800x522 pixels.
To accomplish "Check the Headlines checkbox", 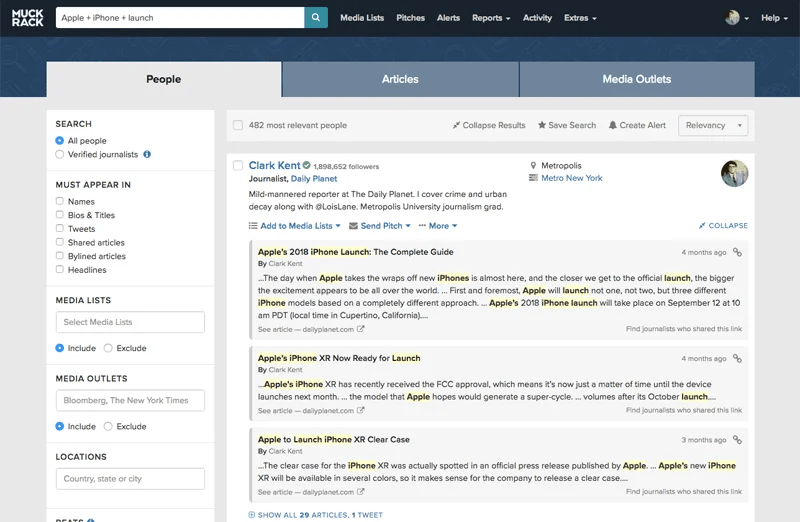I will tap(60, 269).
